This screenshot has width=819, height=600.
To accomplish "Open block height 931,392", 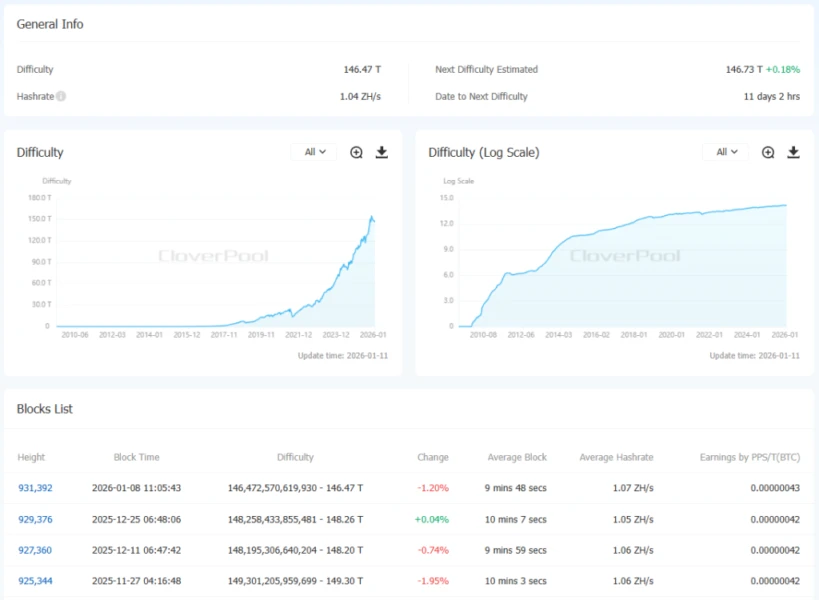I will pos(35,488).
